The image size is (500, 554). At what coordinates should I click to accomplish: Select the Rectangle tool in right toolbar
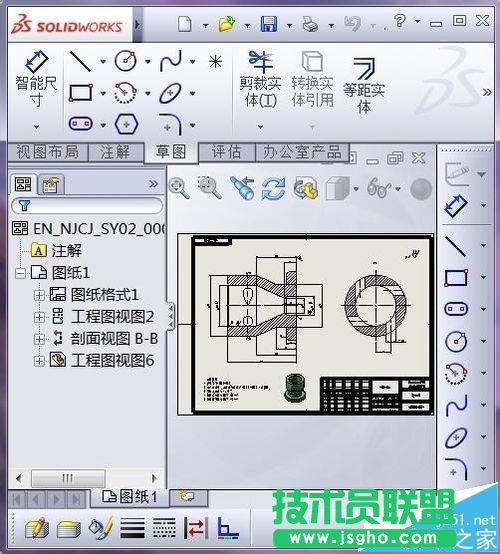point(456,278)
